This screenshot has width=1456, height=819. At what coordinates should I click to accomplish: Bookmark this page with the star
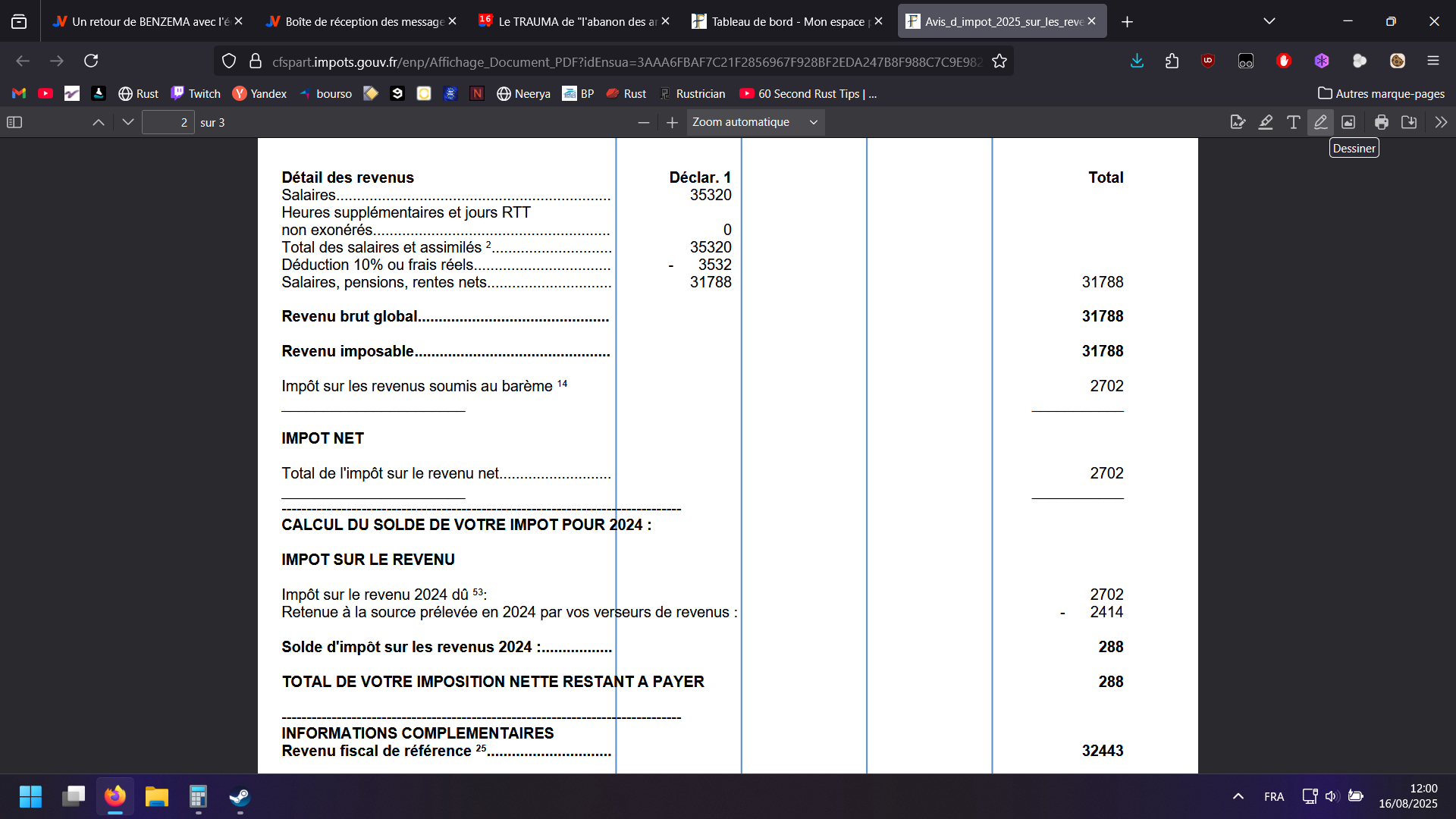[999, 61]
